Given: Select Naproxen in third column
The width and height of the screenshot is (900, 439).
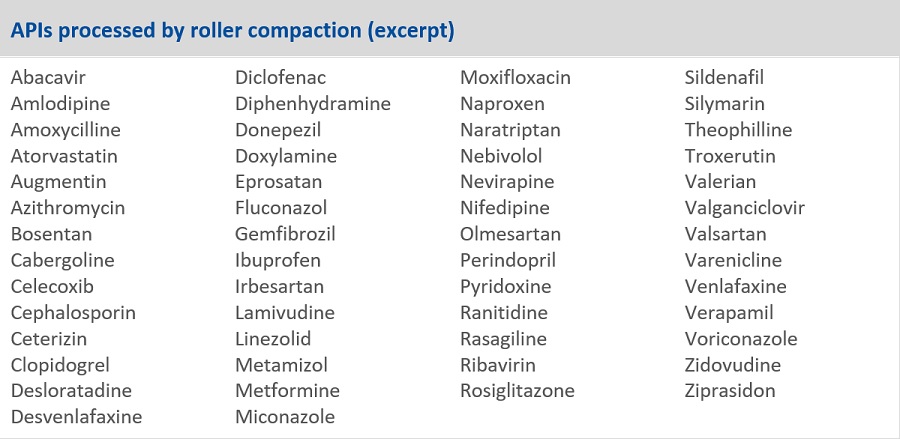Looking at the screenshot, I should click(x=502, y=104).
